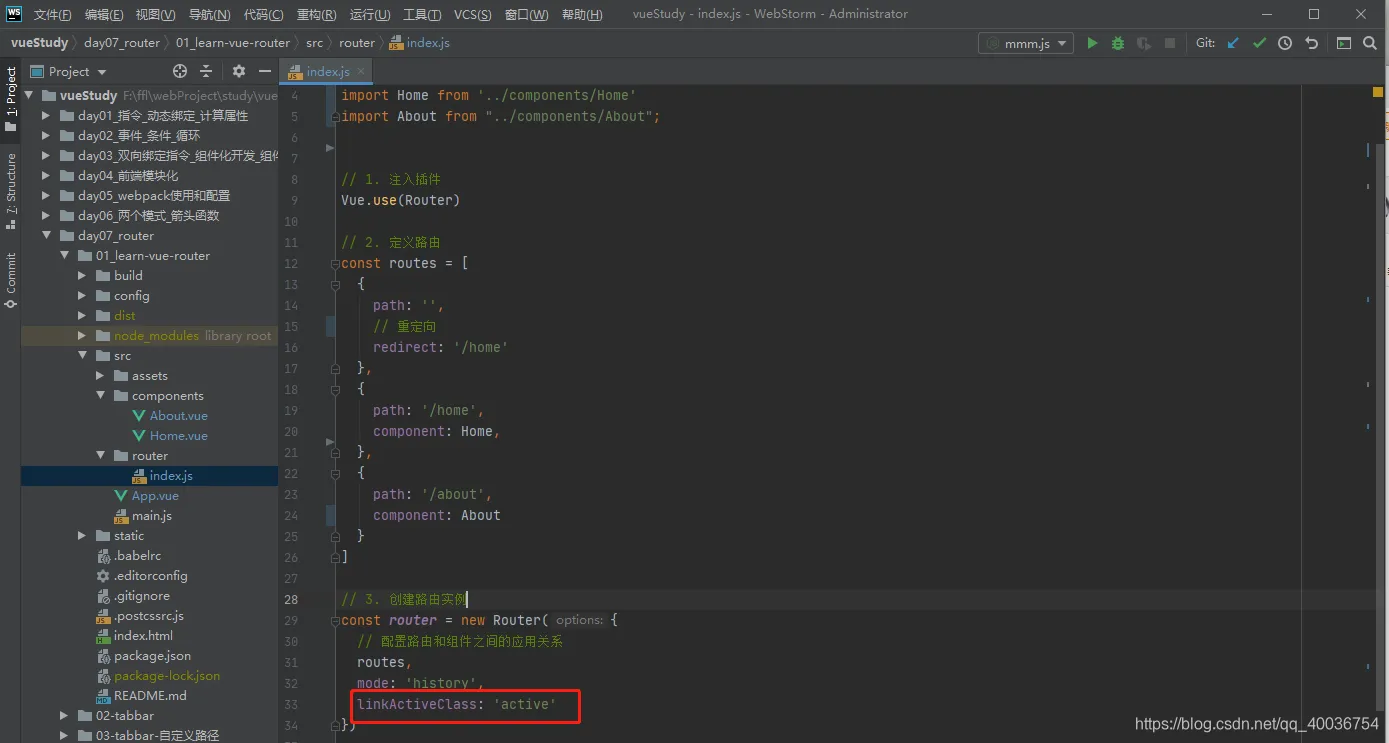
Task: Select About.vue in project tree
Action: click(179, 416)
